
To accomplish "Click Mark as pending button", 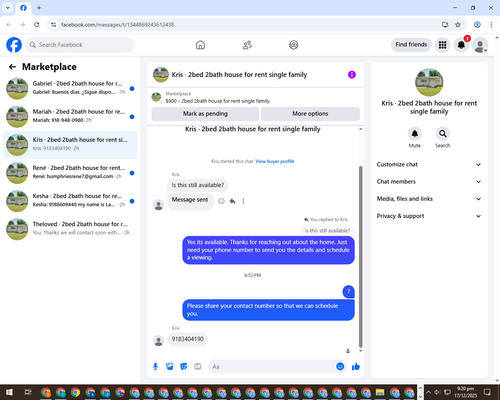I will click(x=205, y=114).
